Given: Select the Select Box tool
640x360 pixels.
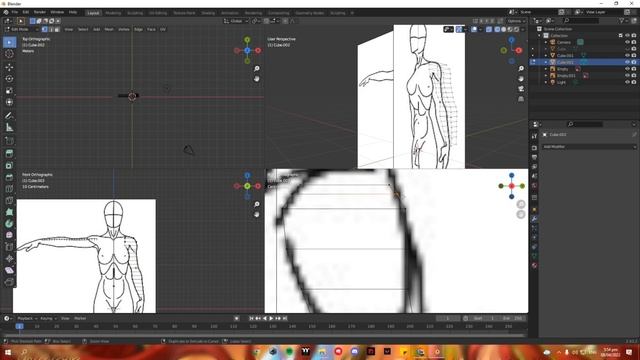Looking at the screenshot, I should pyautogui.click(x=9, y=42).
